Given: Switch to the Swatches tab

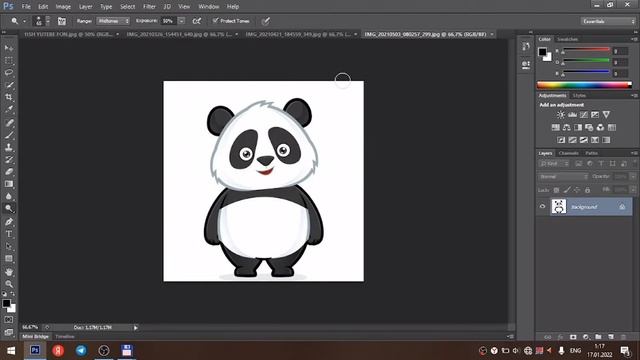Looking at the screenshot, I should pyautogui.click(x=567, y=39).
